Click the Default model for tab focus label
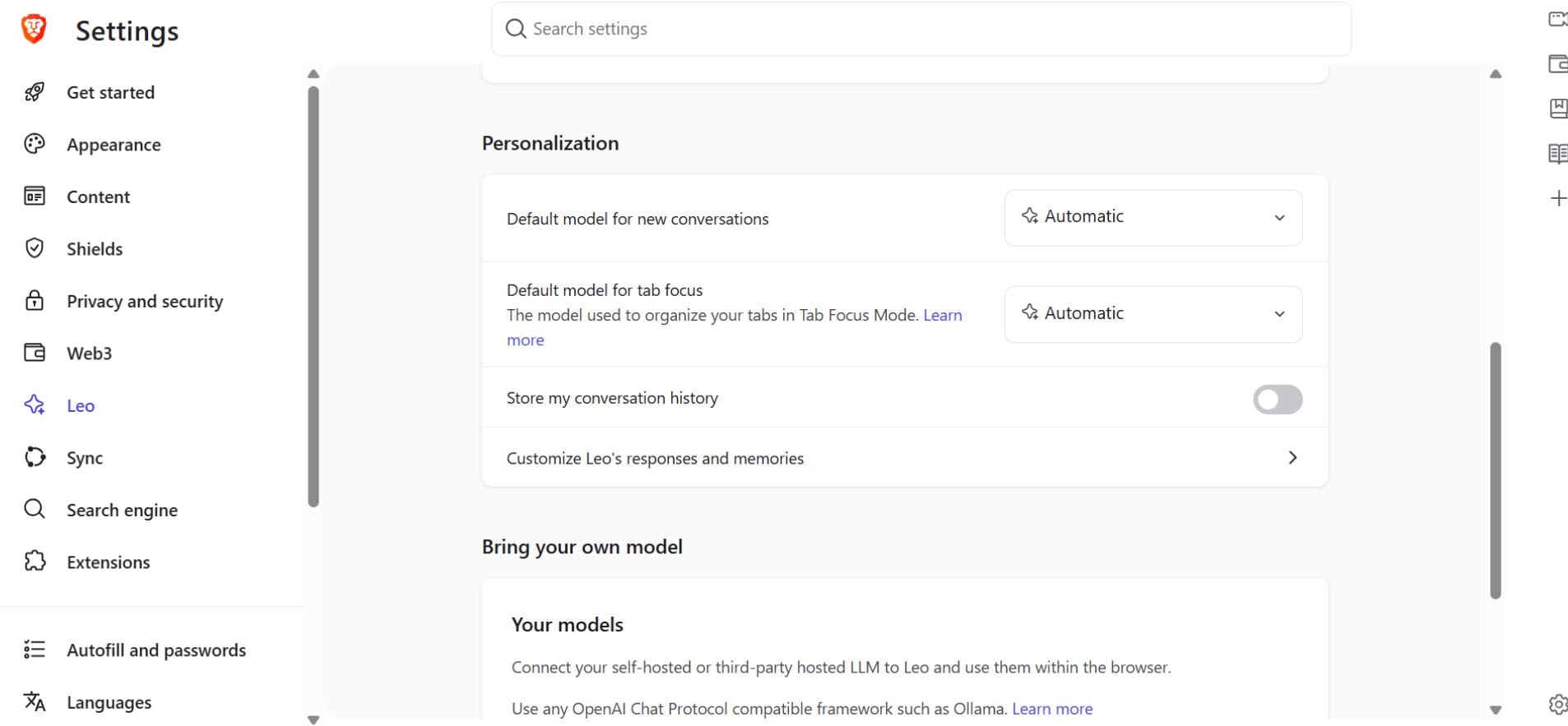The width and height of the screenshot is (1568, 726). point(605,290)
